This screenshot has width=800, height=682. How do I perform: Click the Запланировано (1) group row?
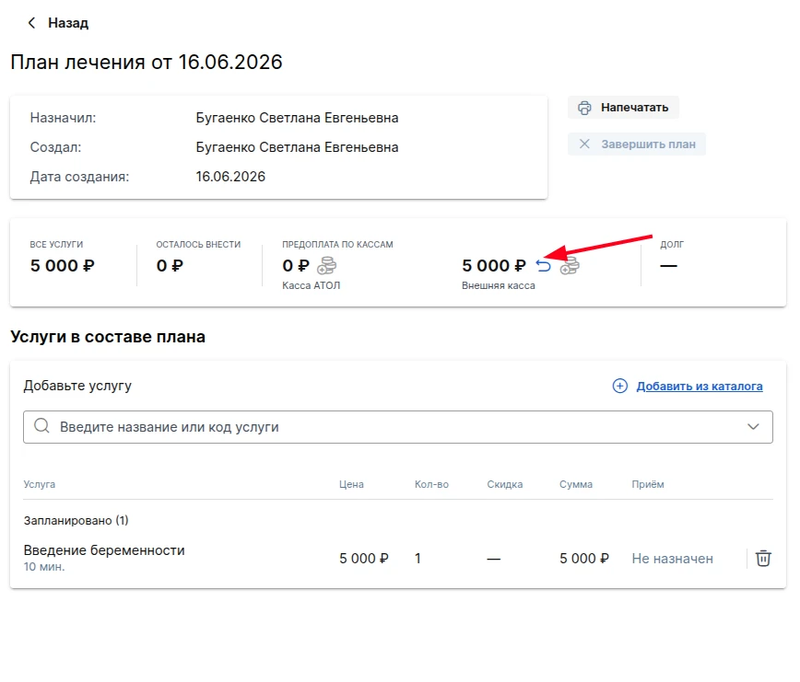76,520
